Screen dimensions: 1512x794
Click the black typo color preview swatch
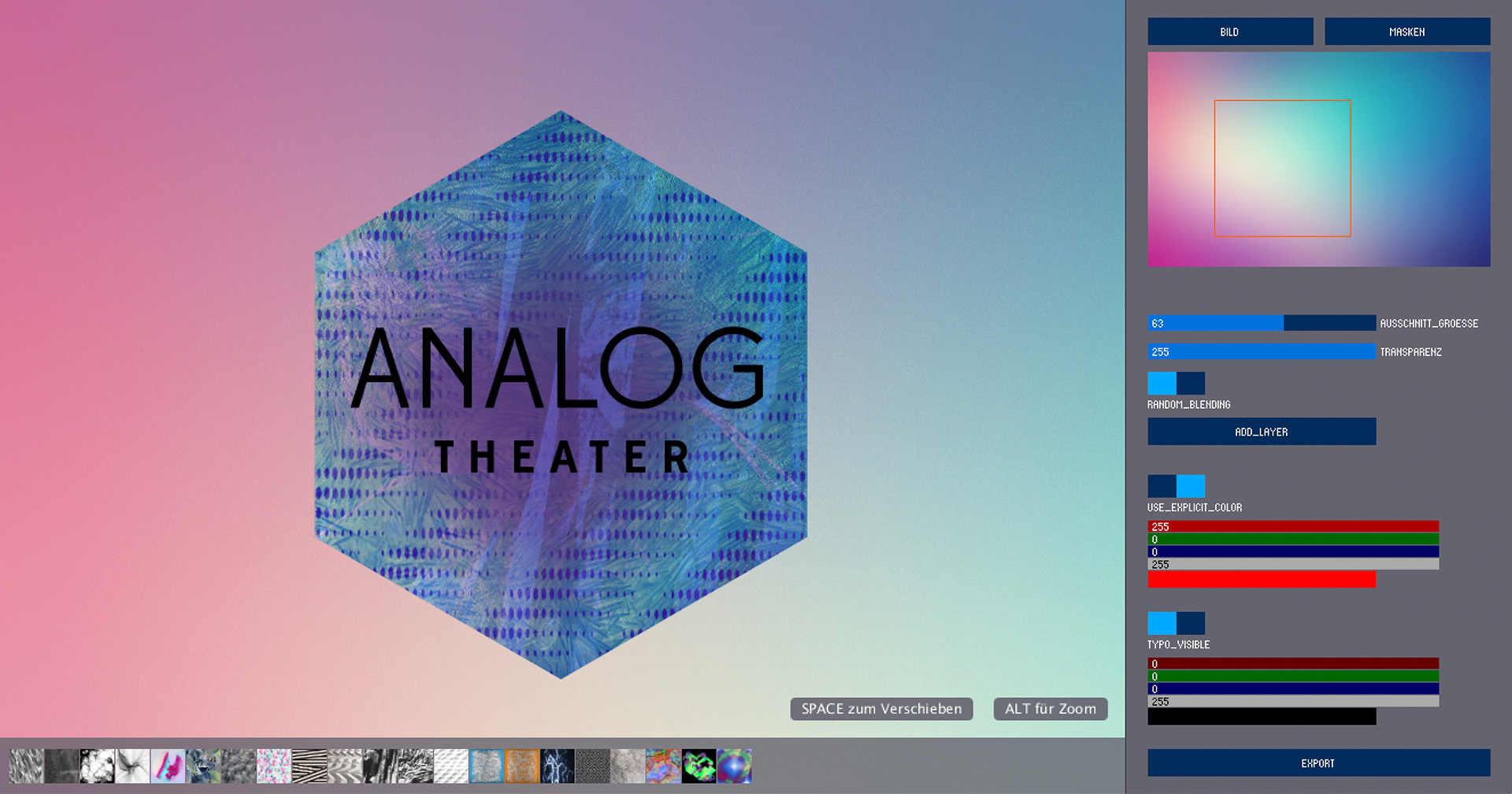(x=1262, y=717)
